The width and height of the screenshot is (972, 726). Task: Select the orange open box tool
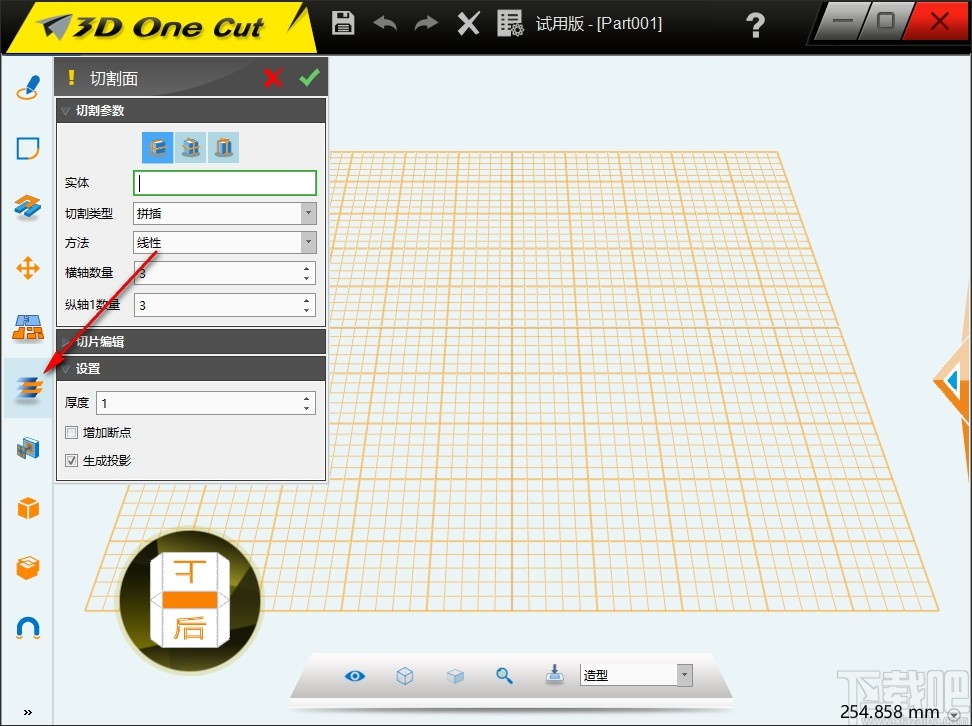coord(28,567)
